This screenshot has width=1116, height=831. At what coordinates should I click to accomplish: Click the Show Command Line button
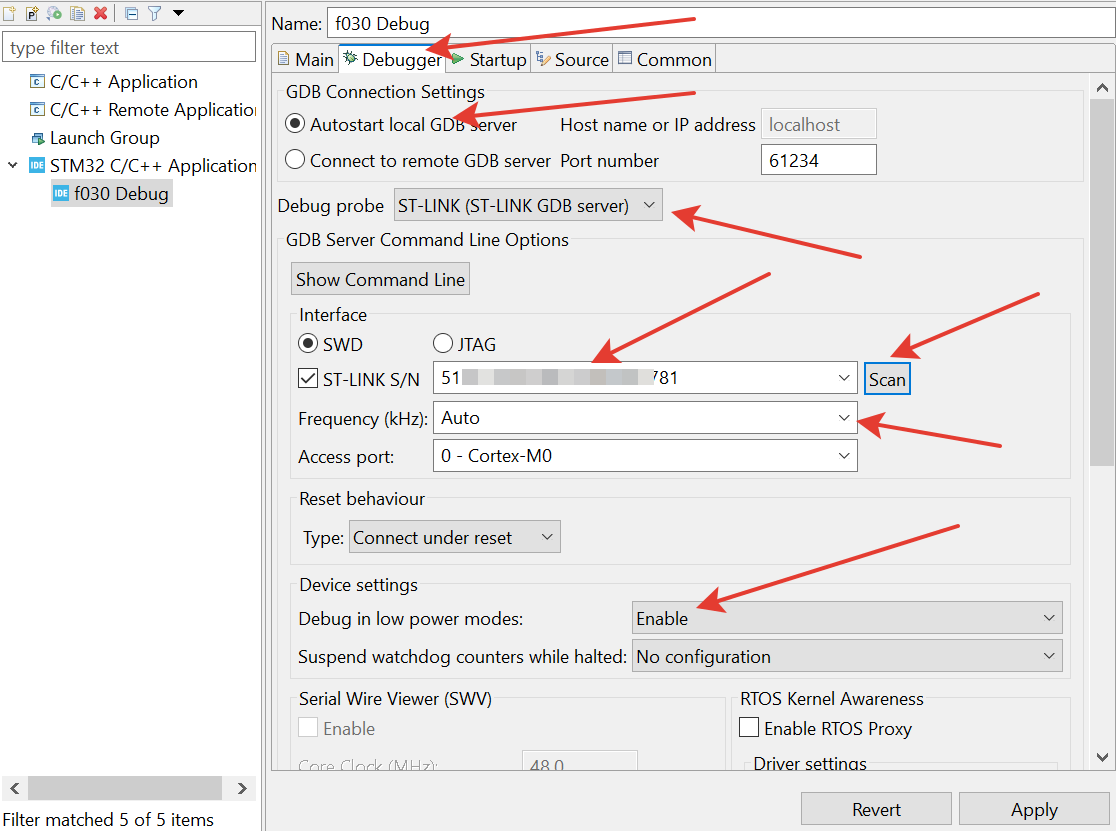[380, 280]
